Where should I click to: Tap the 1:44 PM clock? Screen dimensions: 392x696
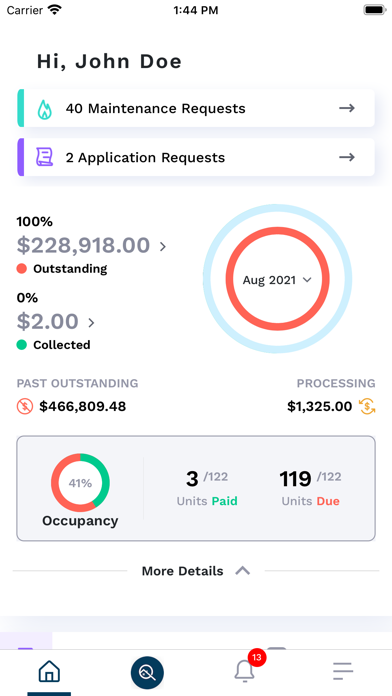click(x=196, y=11)
